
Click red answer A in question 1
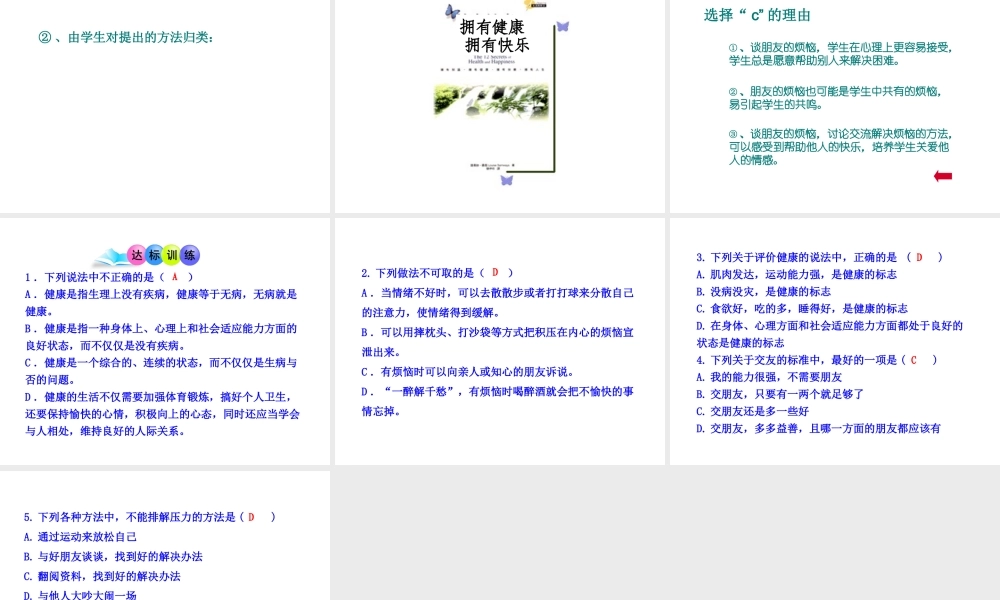coord(174,277)
